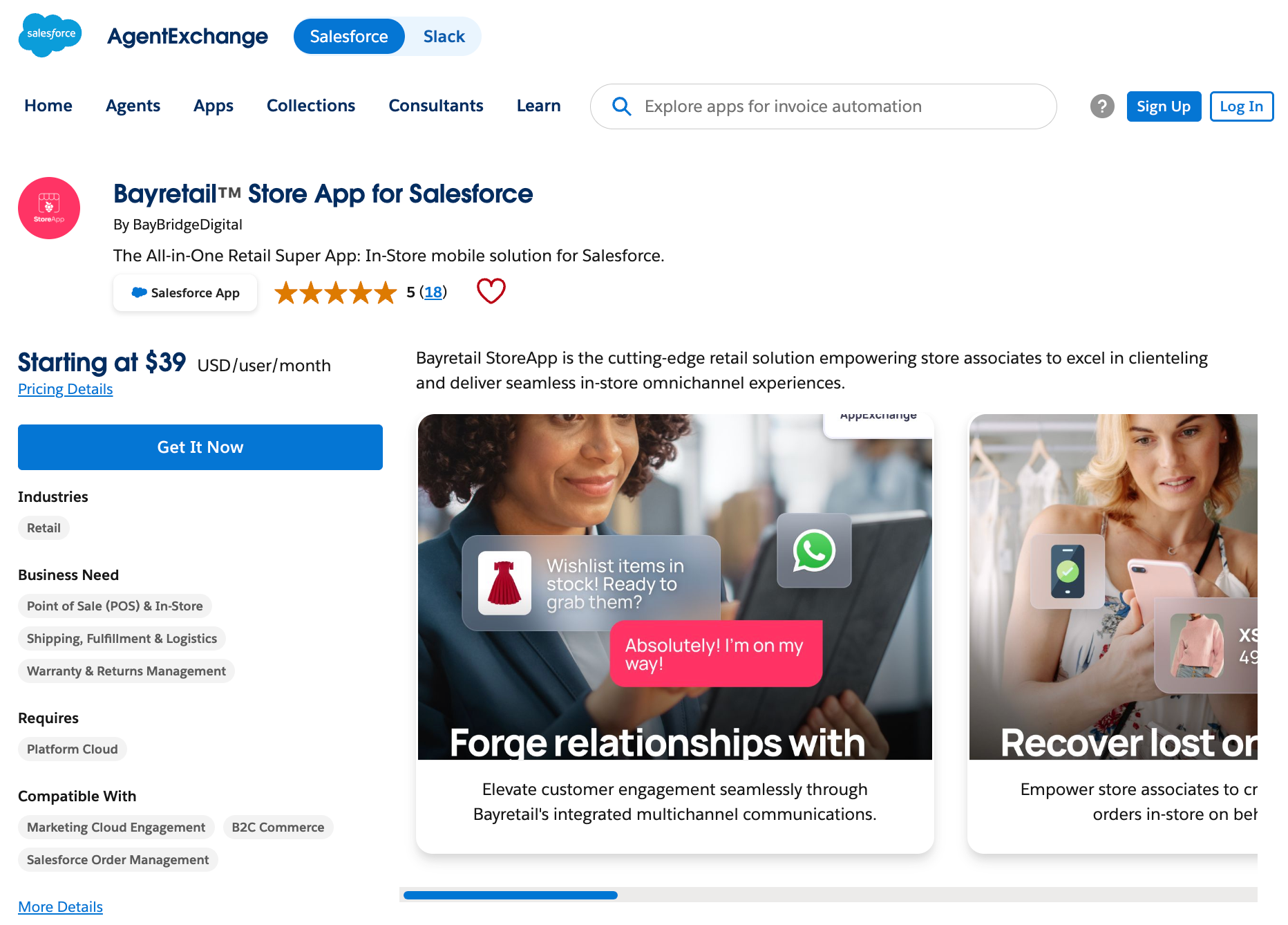Click the Get It Now button
Image resolution: width=1288 pixels, height=925 pixels.
pyautogui.click(x=200, y=447)
